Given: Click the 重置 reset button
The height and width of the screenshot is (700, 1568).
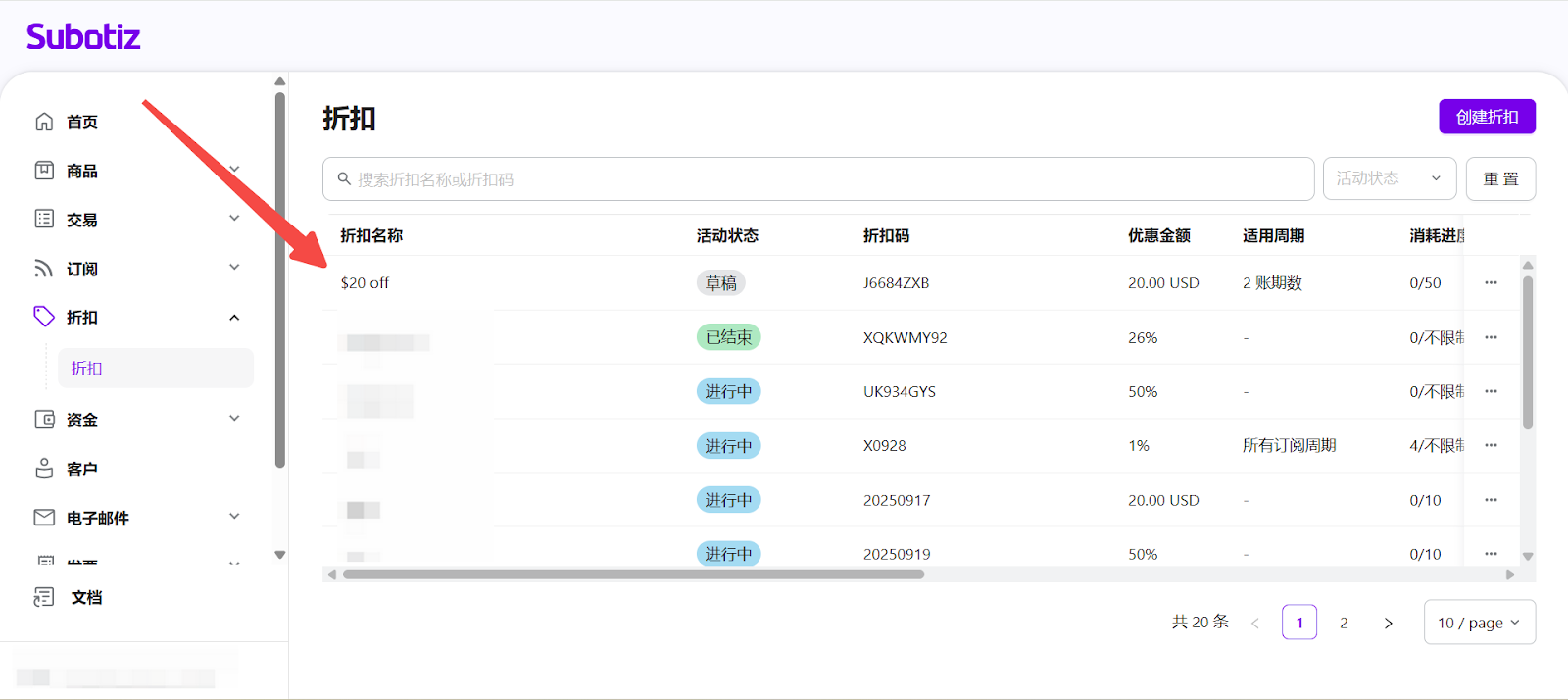Looking at the screenshot, I should [1499, 179].
